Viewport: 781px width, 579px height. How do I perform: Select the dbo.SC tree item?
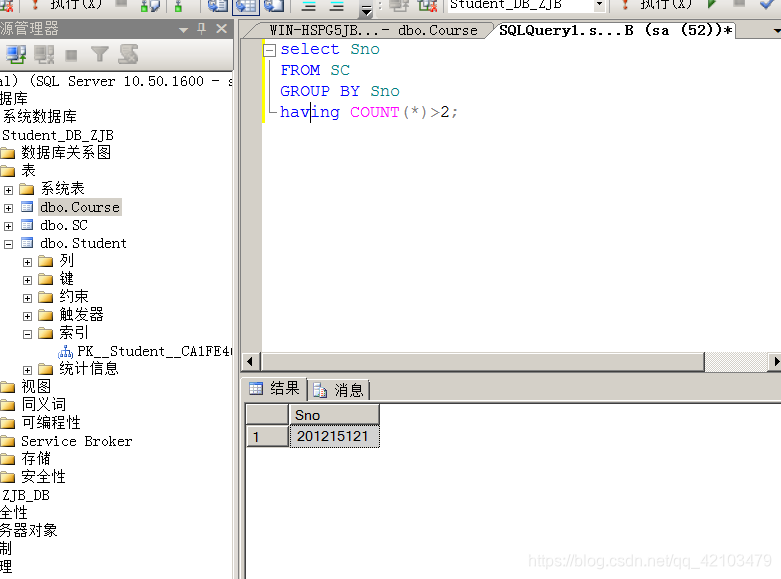[x=64, y=225]
